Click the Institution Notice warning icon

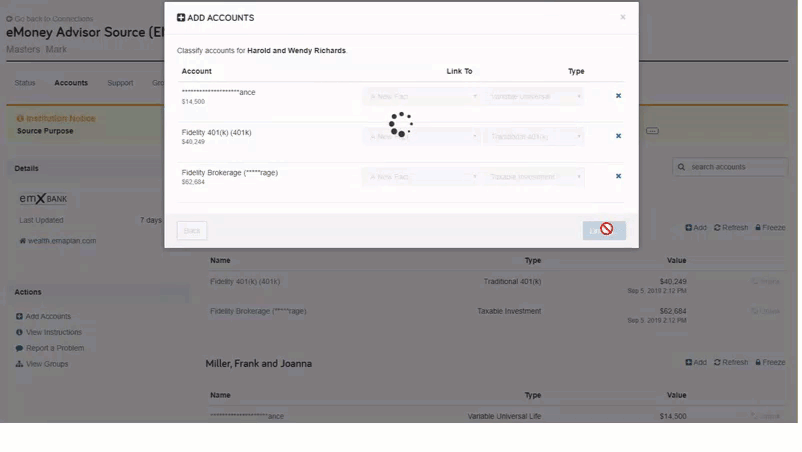pyautogui.click(x=20, y=118)
